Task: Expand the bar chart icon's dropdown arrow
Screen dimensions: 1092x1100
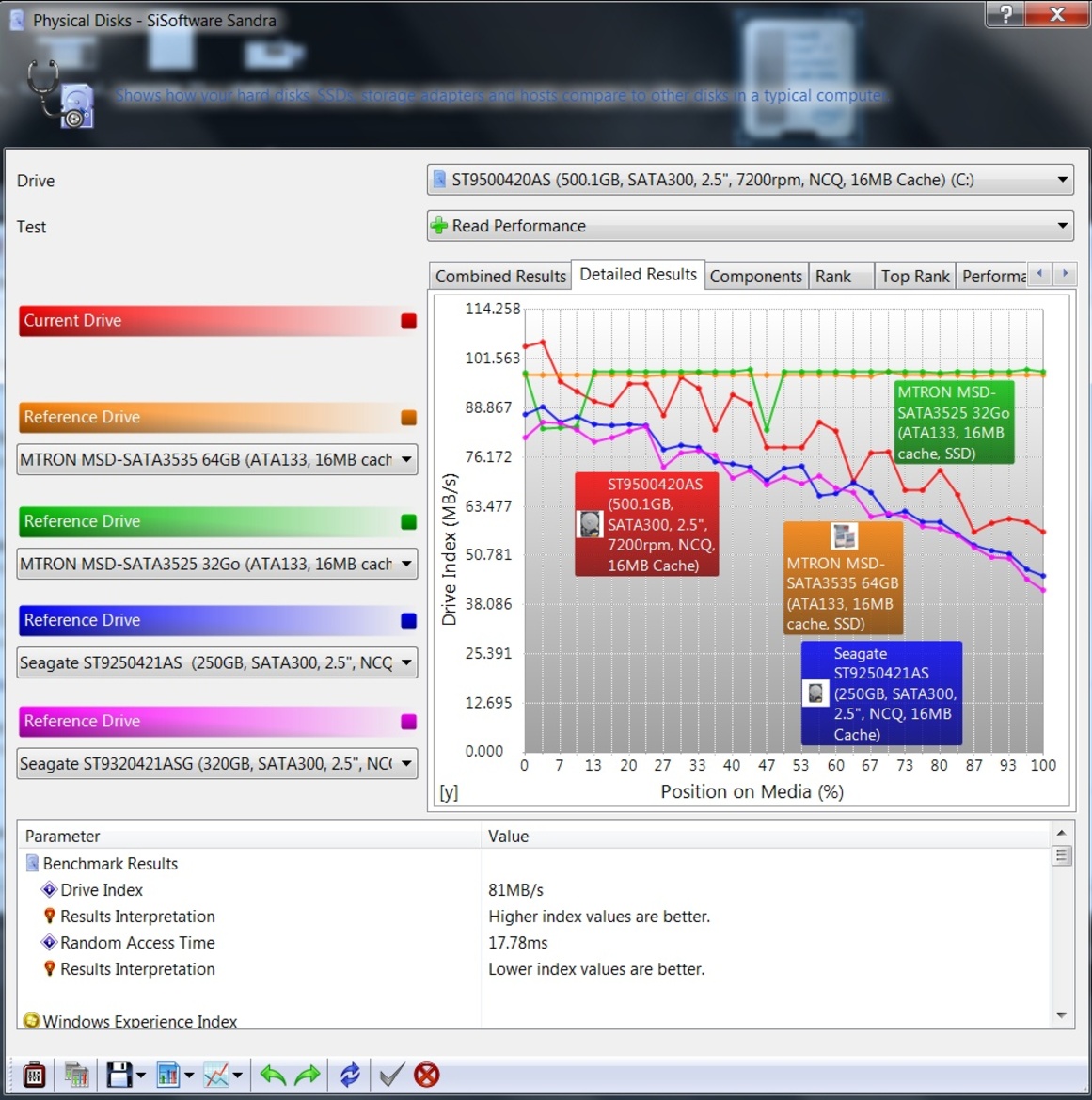Action: [x=189, y=1075]
